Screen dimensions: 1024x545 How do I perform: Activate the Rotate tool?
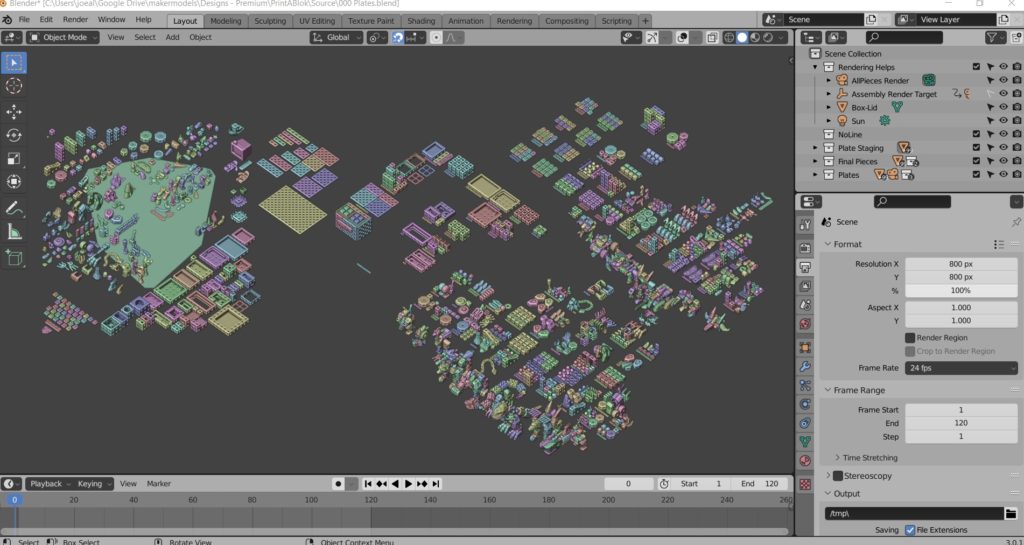click(x=14, y=135)
